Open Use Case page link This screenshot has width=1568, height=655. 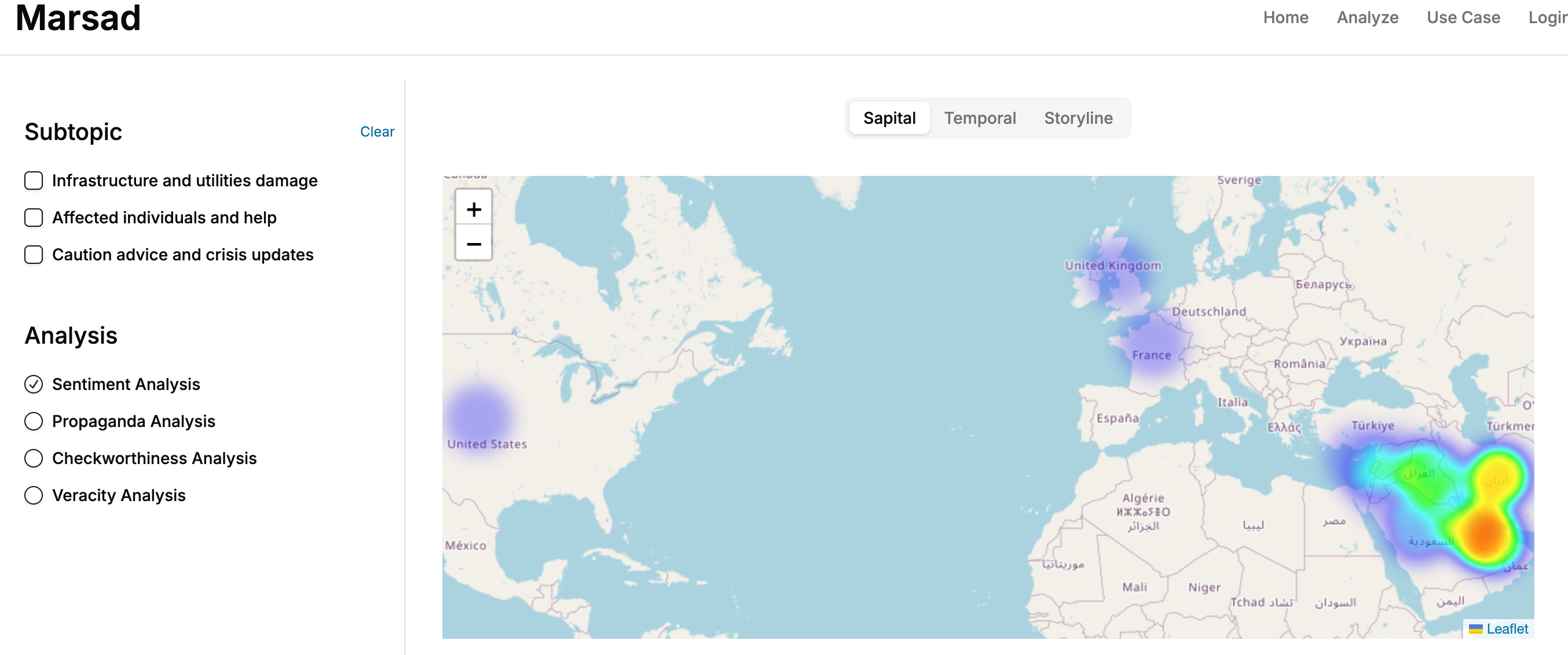(1463, 17)
